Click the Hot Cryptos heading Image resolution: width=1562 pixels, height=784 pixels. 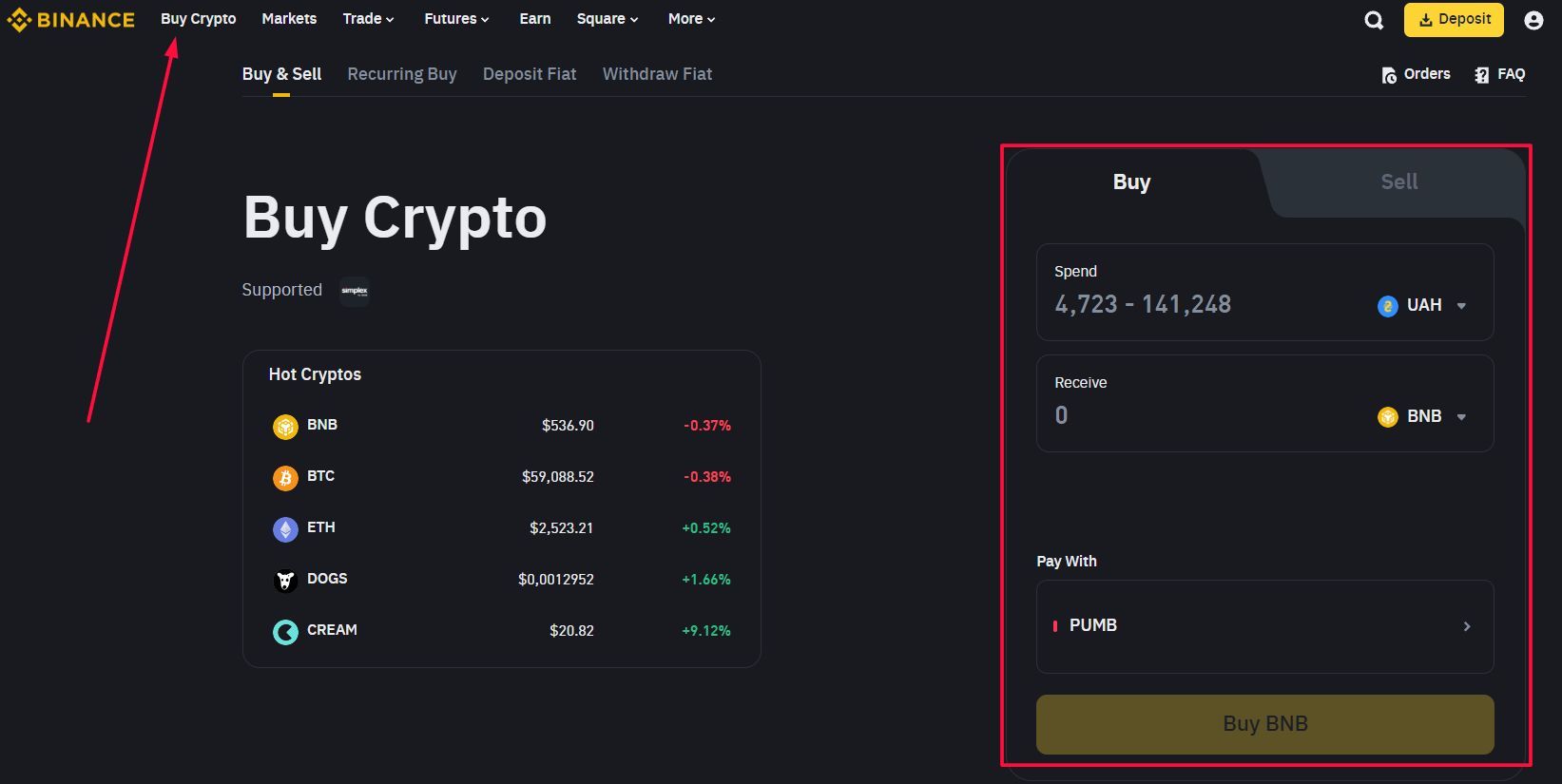click(x=315, y=374)
